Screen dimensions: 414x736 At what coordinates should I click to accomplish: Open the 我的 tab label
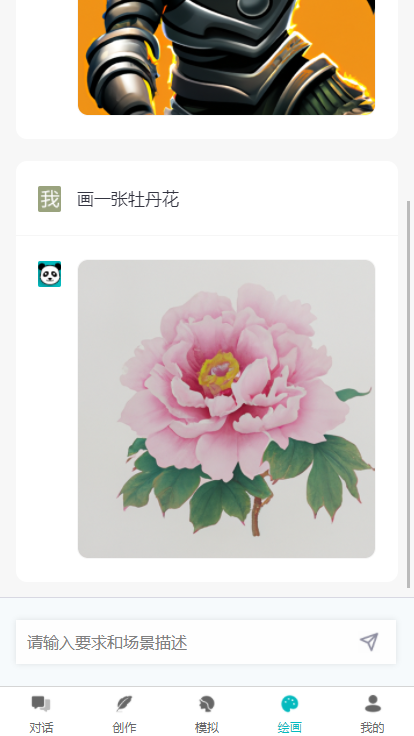point(373,728)
